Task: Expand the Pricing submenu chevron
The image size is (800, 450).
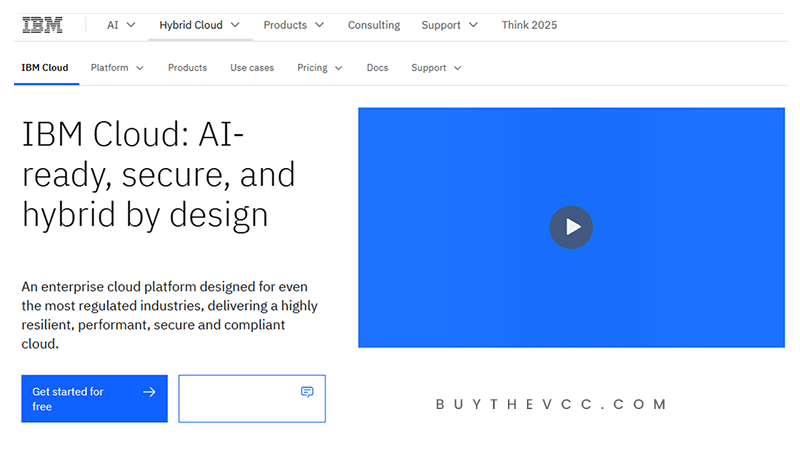Action: click(338, 68)
